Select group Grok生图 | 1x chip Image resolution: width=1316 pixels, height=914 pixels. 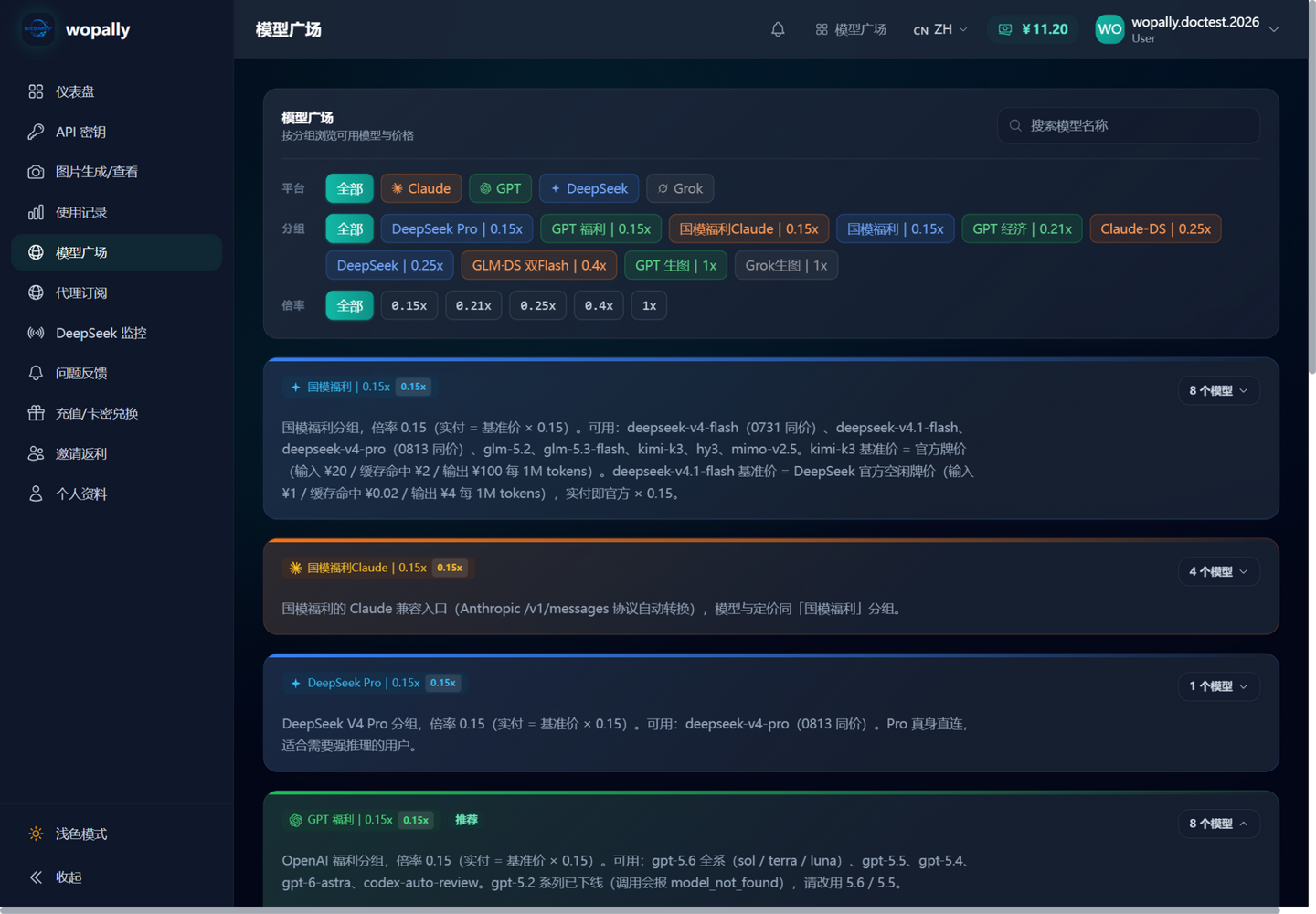click(x=787, y=265)
